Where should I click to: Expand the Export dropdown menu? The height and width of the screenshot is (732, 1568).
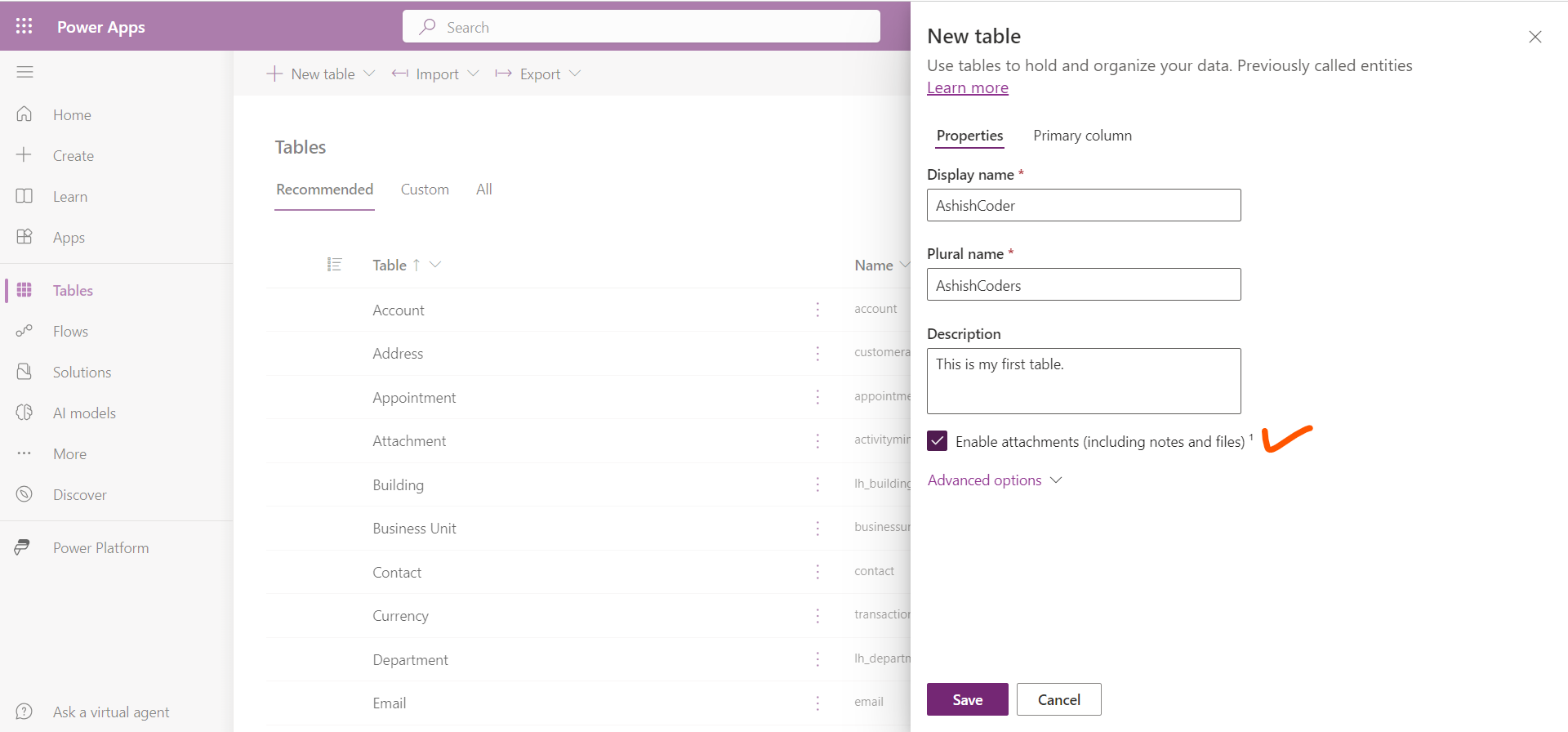[575, 74]
